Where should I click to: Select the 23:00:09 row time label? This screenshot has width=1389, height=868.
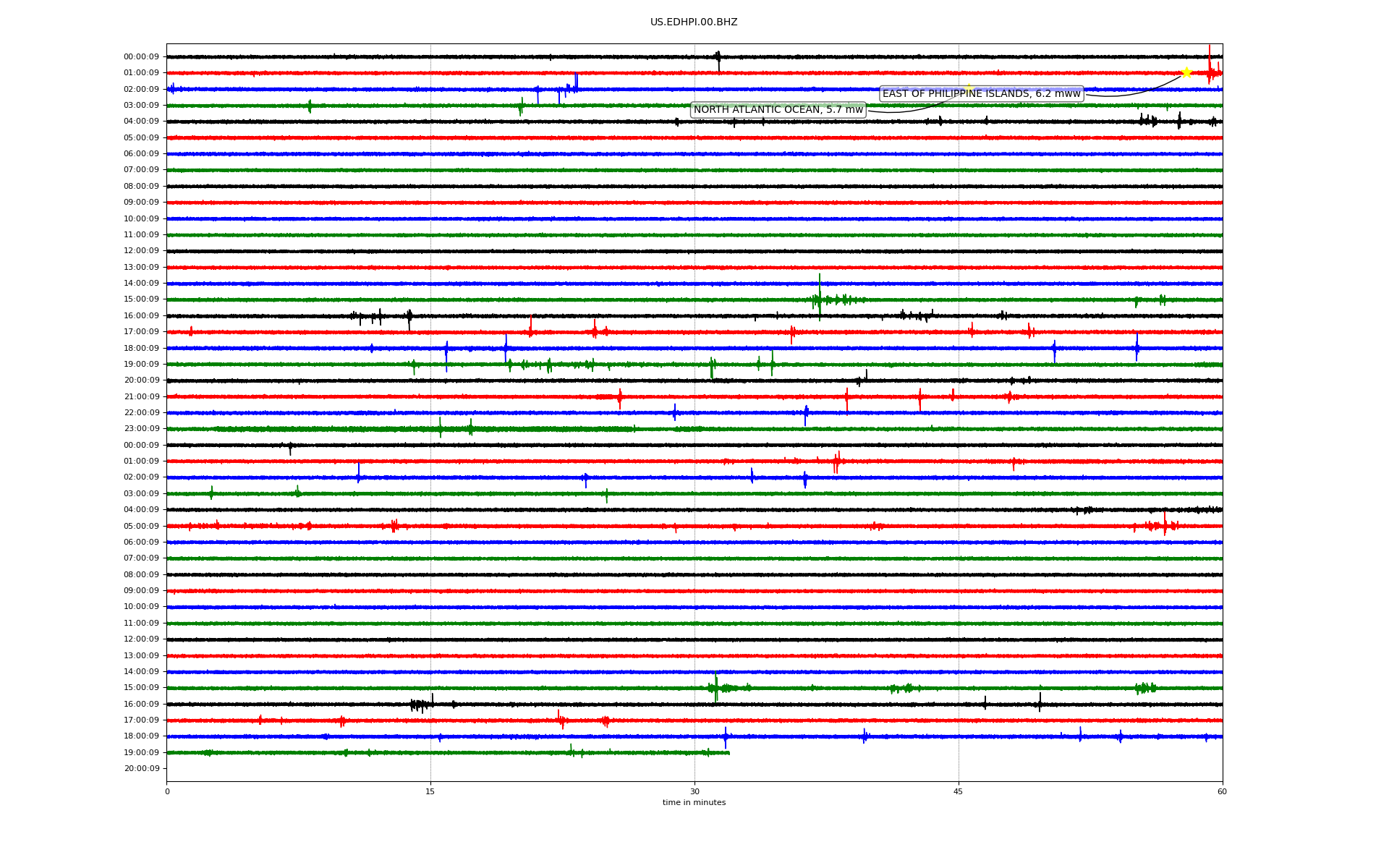tap(141, 428)
